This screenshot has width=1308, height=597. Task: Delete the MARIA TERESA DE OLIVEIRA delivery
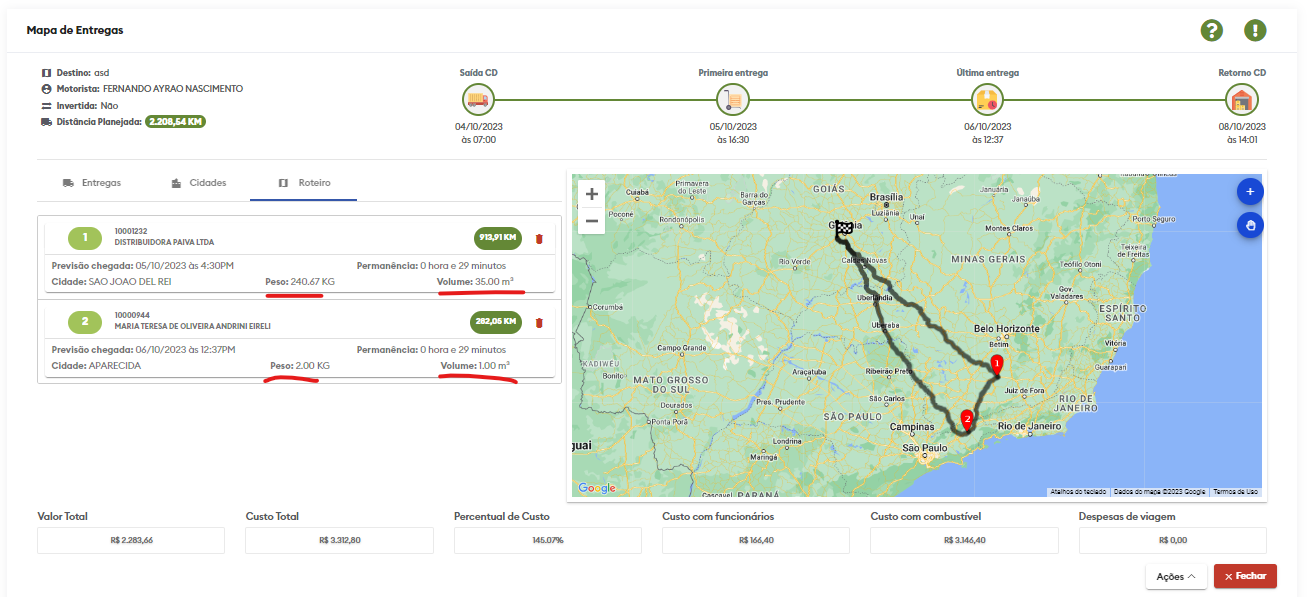pyautogui.click(x=539, y=322)
